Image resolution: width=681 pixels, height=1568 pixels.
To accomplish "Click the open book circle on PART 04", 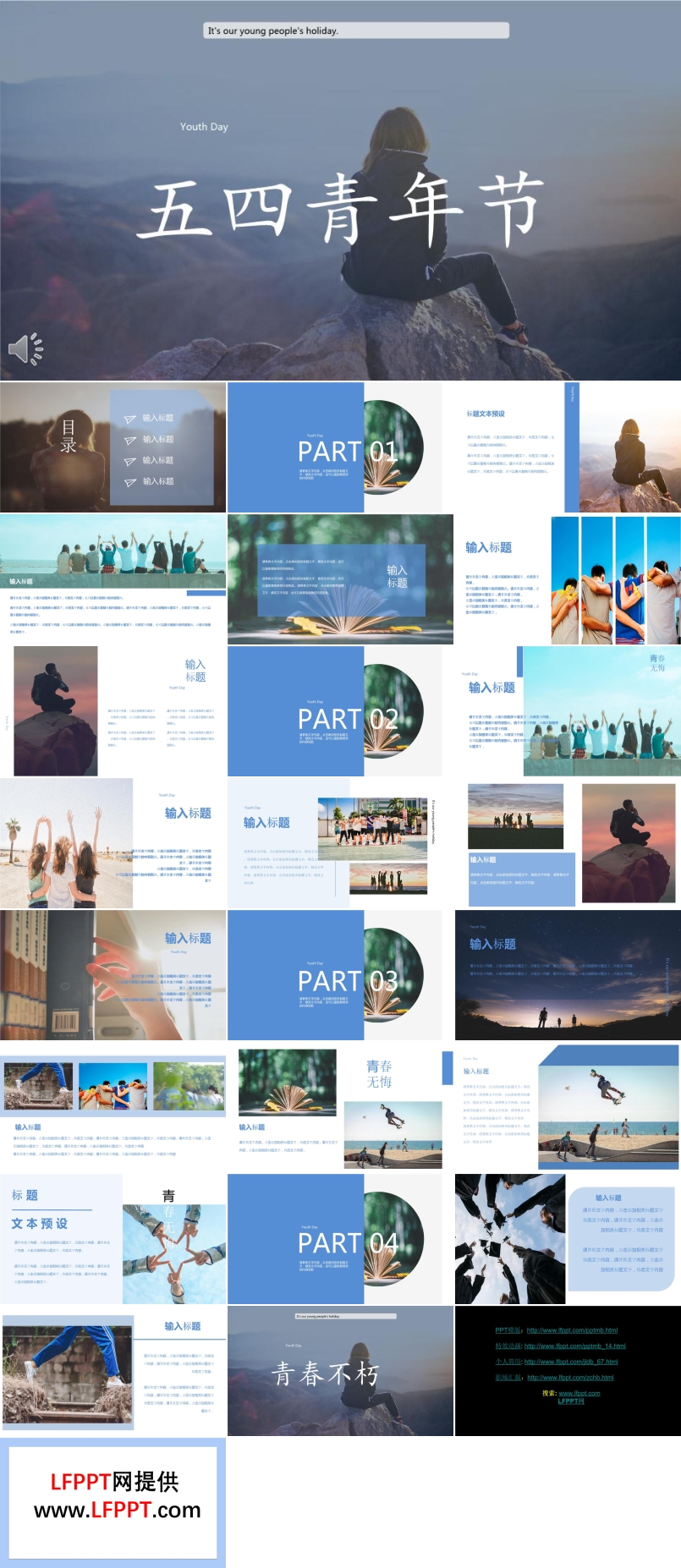I will [x=393, y=1239].
